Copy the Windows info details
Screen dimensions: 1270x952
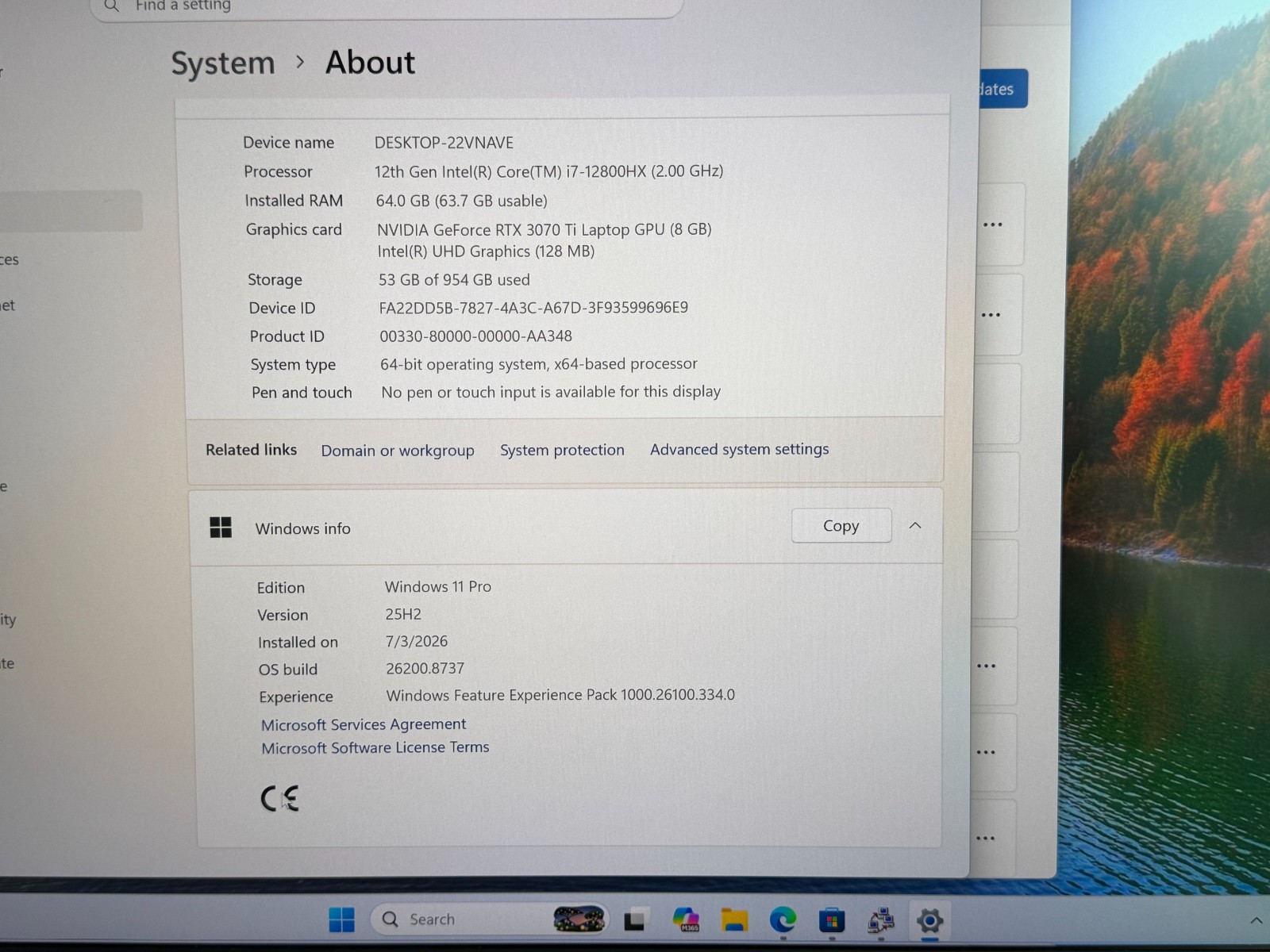[x=841, y=526]
